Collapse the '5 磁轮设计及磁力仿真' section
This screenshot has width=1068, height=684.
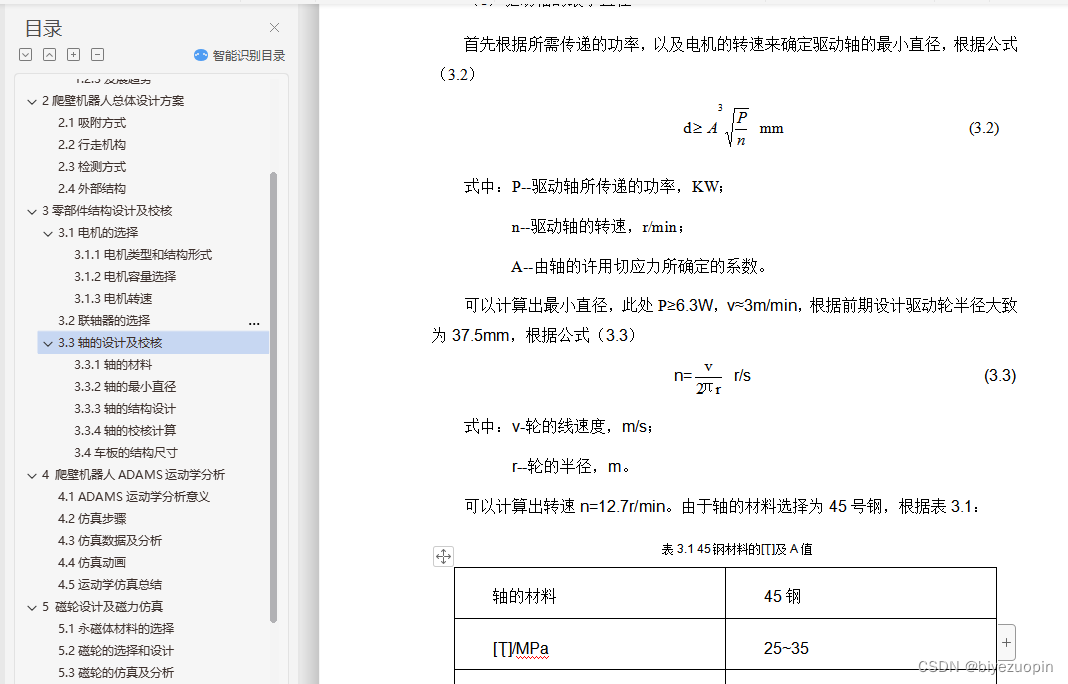point(31,607)
